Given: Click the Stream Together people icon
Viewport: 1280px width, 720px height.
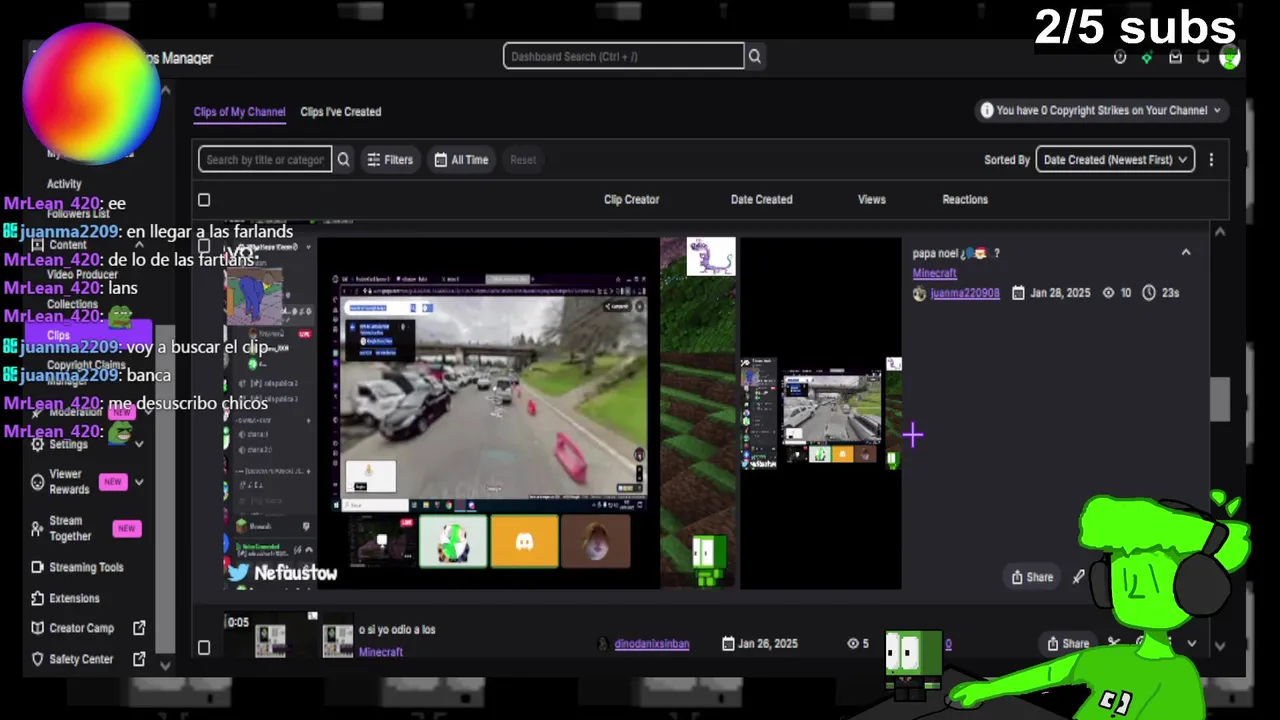Looking at the screenshot, I should (38, 528).
